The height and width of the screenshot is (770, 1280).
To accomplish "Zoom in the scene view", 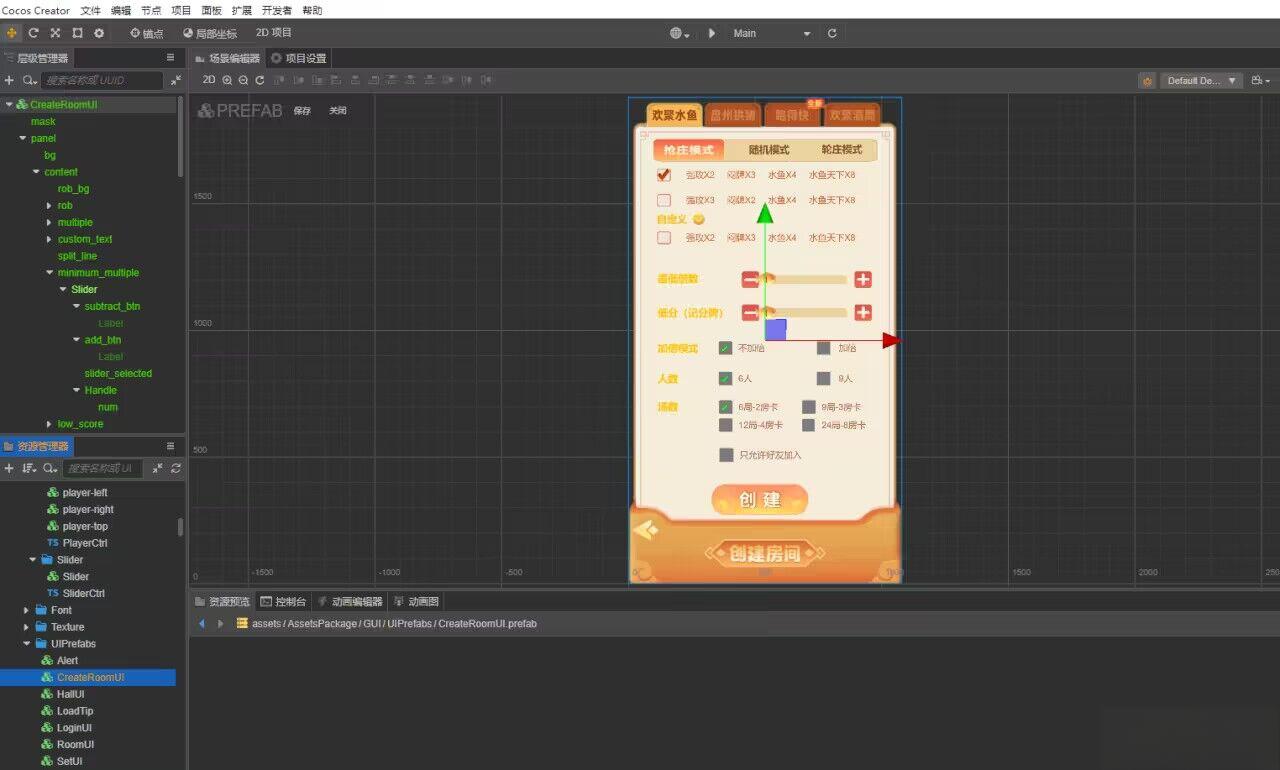I will (x=227, y=80).
